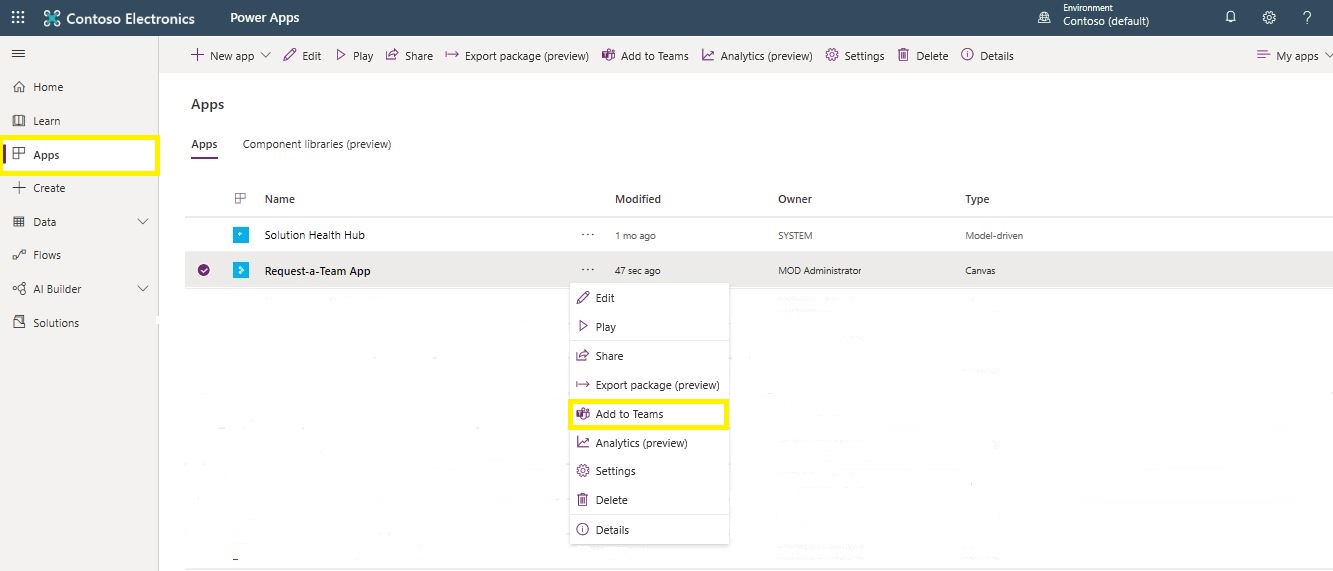Expand the Data chevron
The image size is (1333, 571).
(x=142, y=222)
